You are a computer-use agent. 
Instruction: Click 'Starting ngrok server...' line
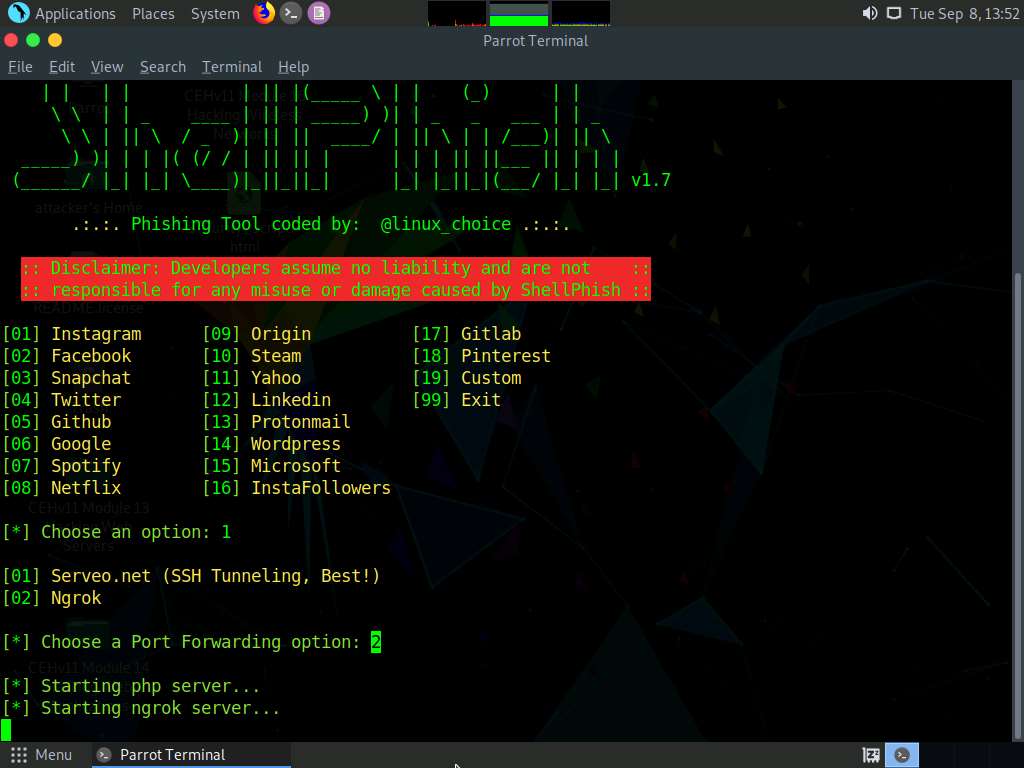(141, 709)
